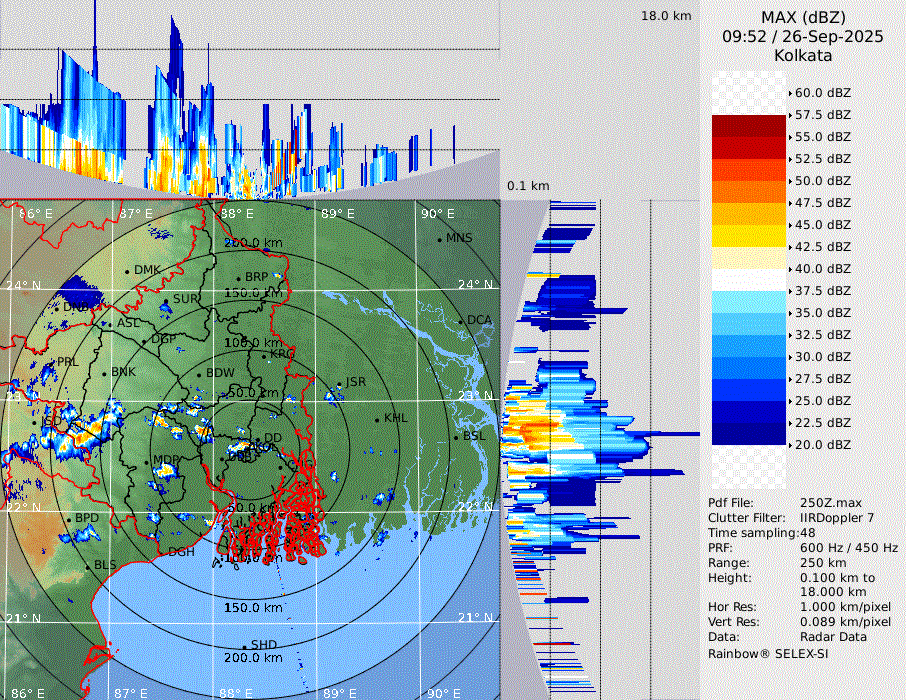Select the Clutter Filter IIRDoppler 7 value
The height and width of the screenshot is (700, 906).
[837, 518]
